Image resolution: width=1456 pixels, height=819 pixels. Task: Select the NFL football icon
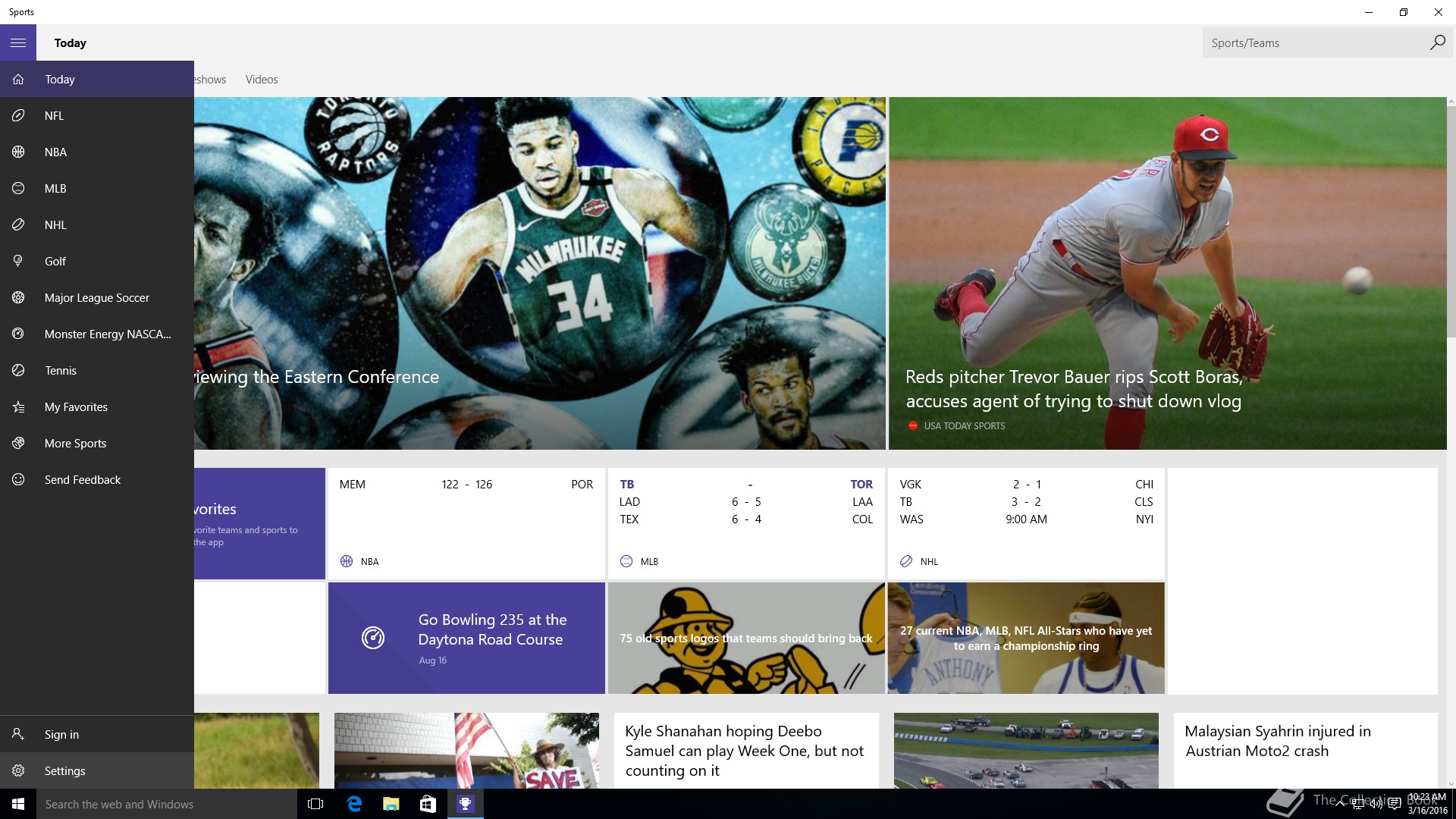(18, 116)
